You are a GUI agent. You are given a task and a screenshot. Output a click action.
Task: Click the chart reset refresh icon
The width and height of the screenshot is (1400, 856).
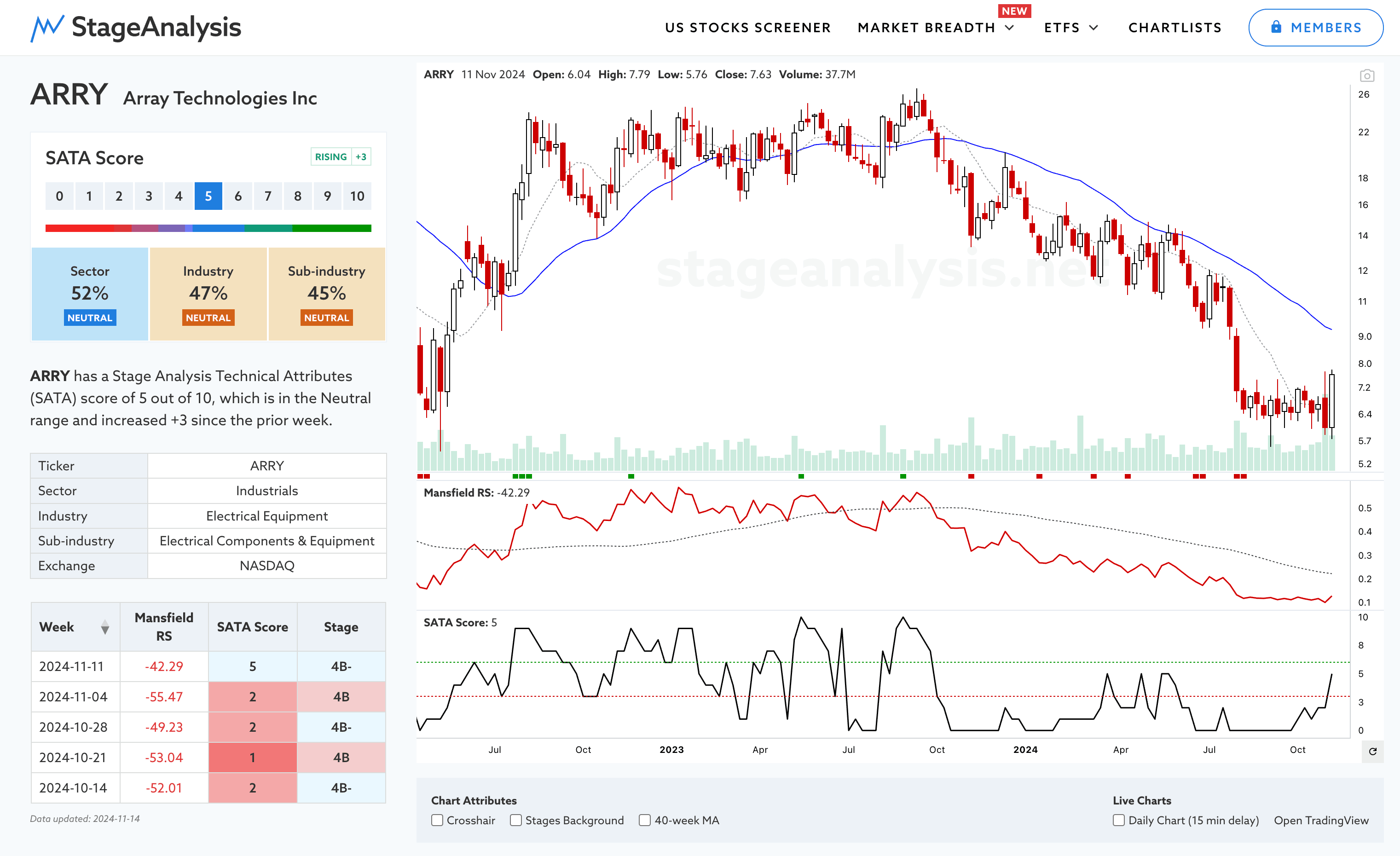(1372, 752)
